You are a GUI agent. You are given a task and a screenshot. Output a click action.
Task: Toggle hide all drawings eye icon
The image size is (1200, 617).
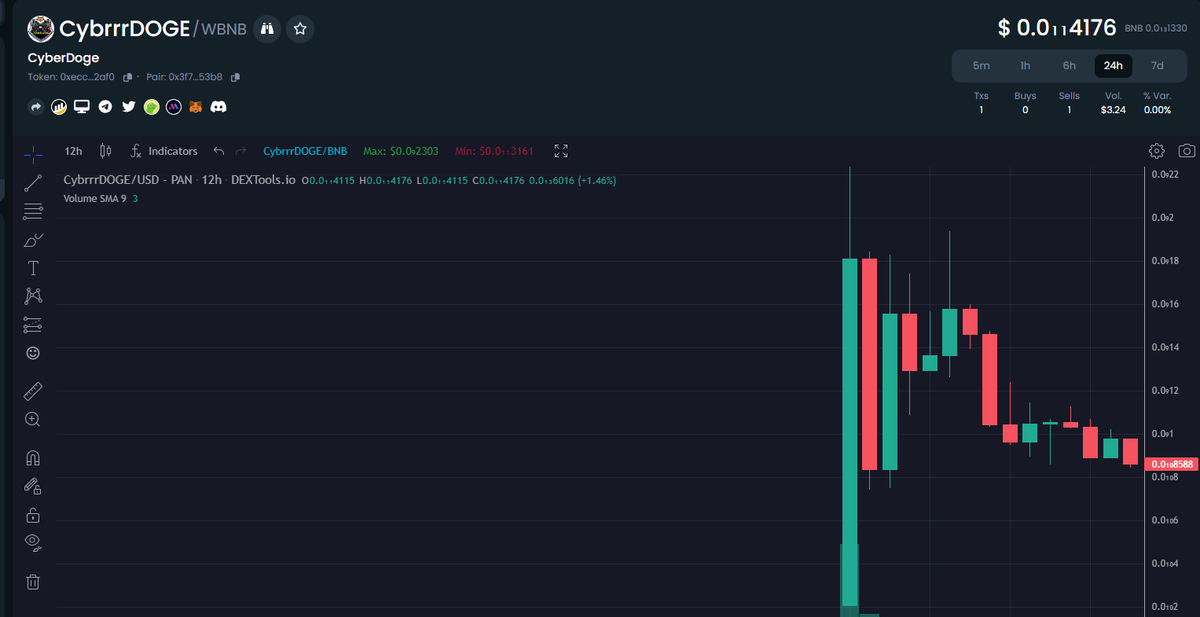(33, 543)
